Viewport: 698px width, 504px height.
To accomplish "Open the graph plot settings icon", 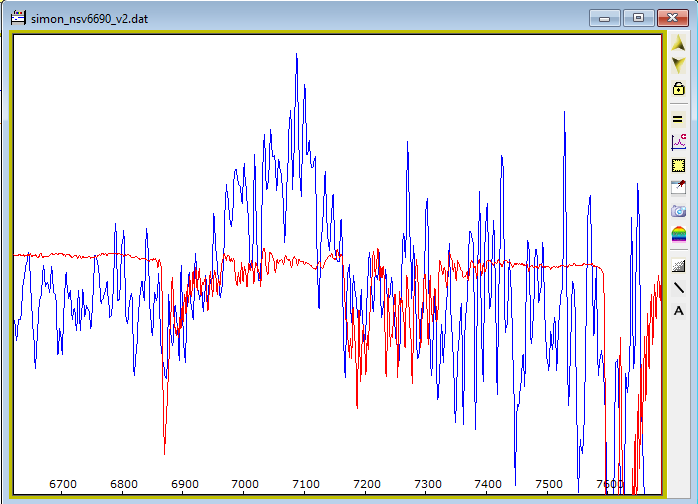I will point(678,143).
